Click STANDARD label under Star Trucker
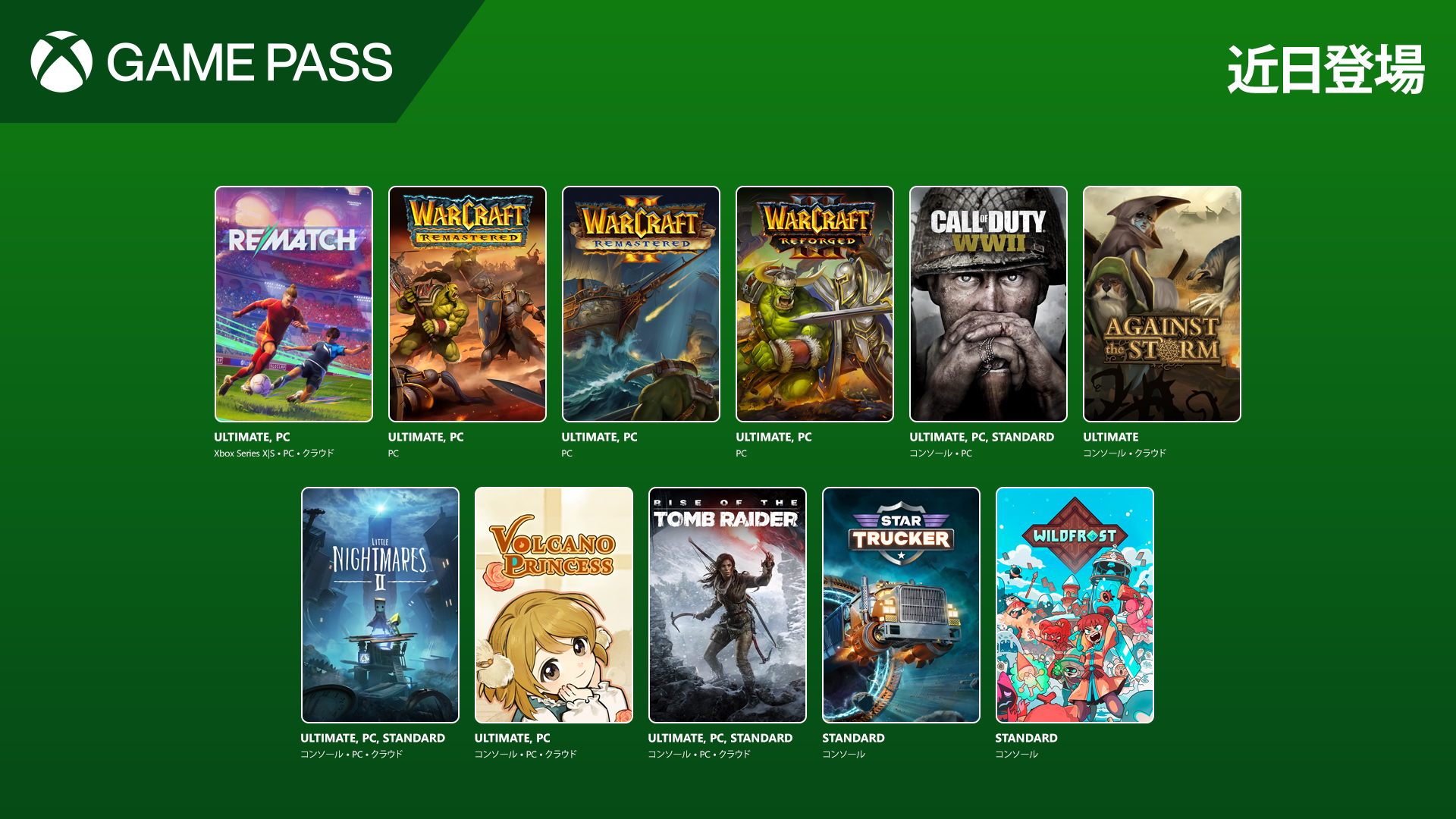Screen dimensions: 1456x819 (x=853, y=738)
